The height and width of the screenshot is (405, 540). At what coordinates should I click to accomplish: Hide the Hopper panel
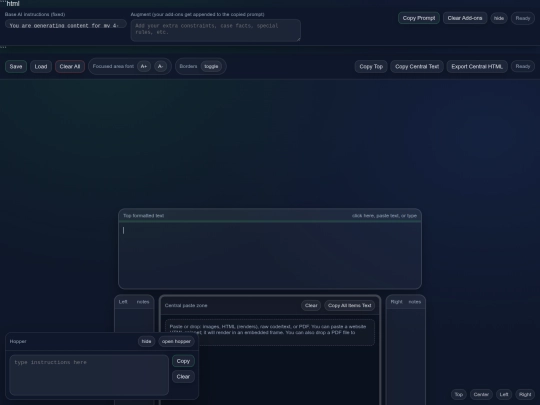[x=146, y=341]
